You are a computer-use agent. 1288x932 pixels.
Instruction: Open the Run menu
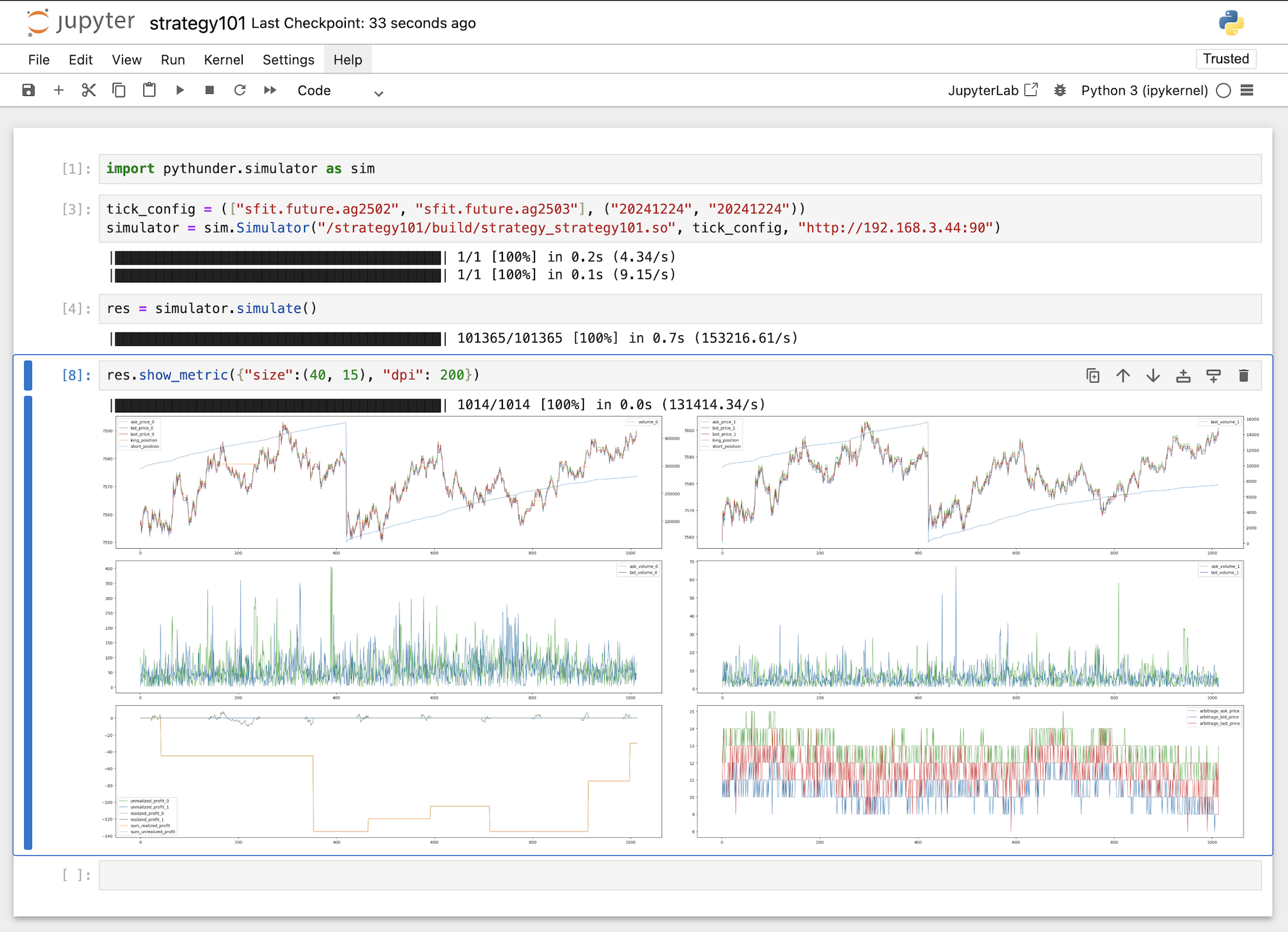(x=173, y=59)
